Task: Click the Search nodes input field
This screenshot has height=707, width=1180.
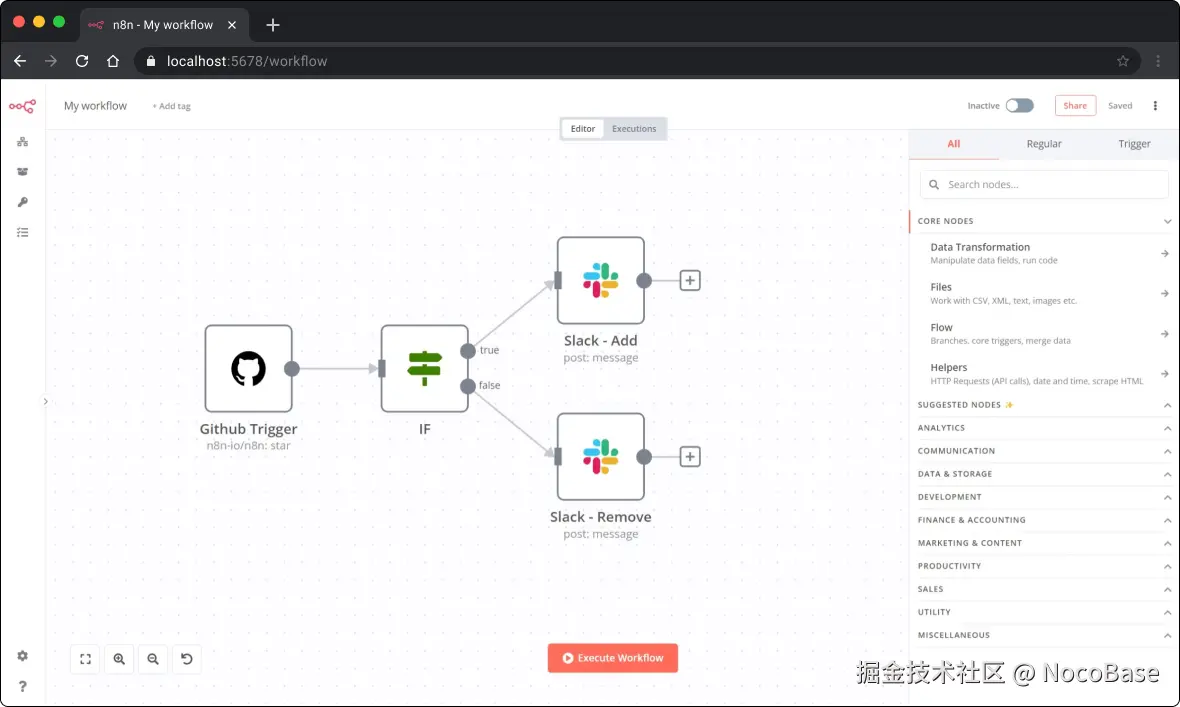Action: point(1044,184)
